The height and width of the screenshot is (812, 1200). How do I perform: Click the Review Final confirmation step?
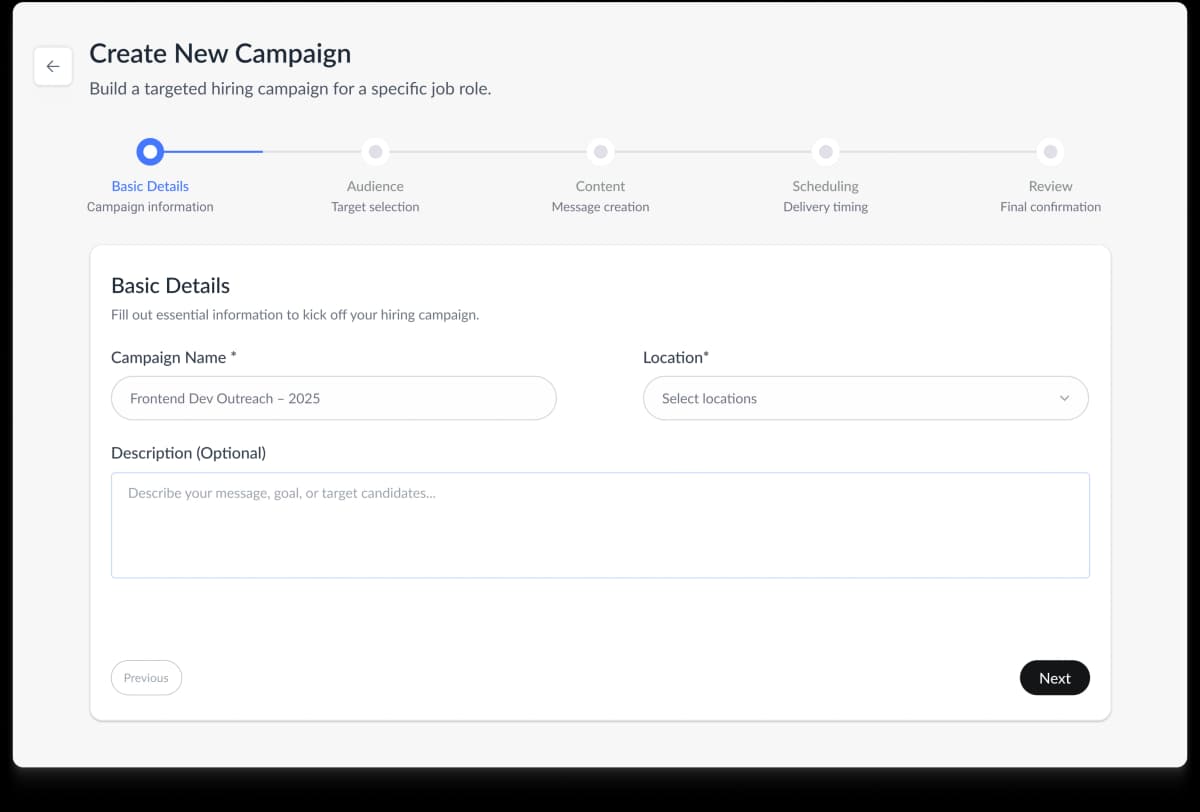pyautogui.click(x=1050, y=196)
